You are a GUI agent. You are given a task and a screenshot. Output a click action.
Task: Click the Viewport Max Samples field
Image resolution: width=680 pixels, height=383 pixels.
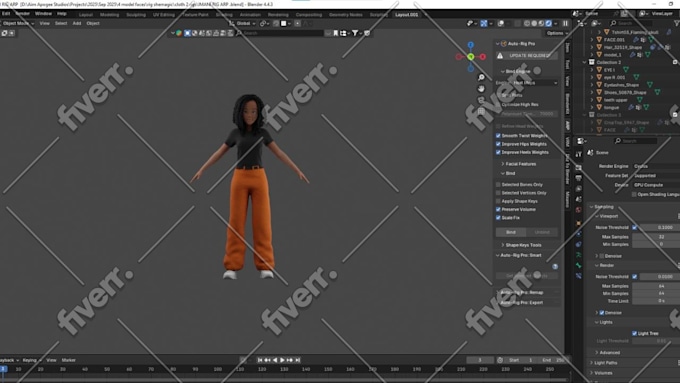(x=656, y=237)
